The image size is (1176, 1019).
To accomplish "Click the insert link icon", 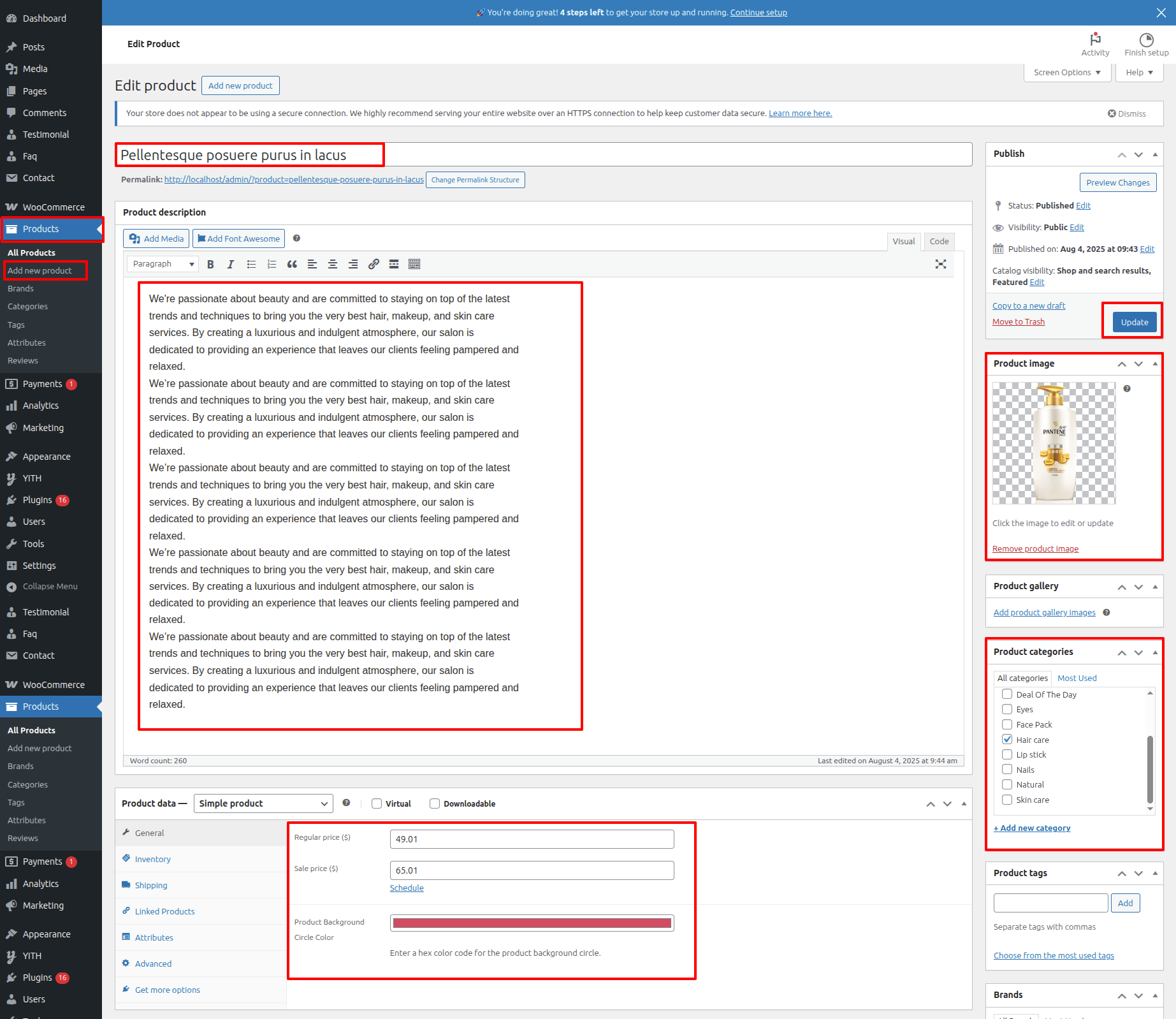I will coord(374,264).
